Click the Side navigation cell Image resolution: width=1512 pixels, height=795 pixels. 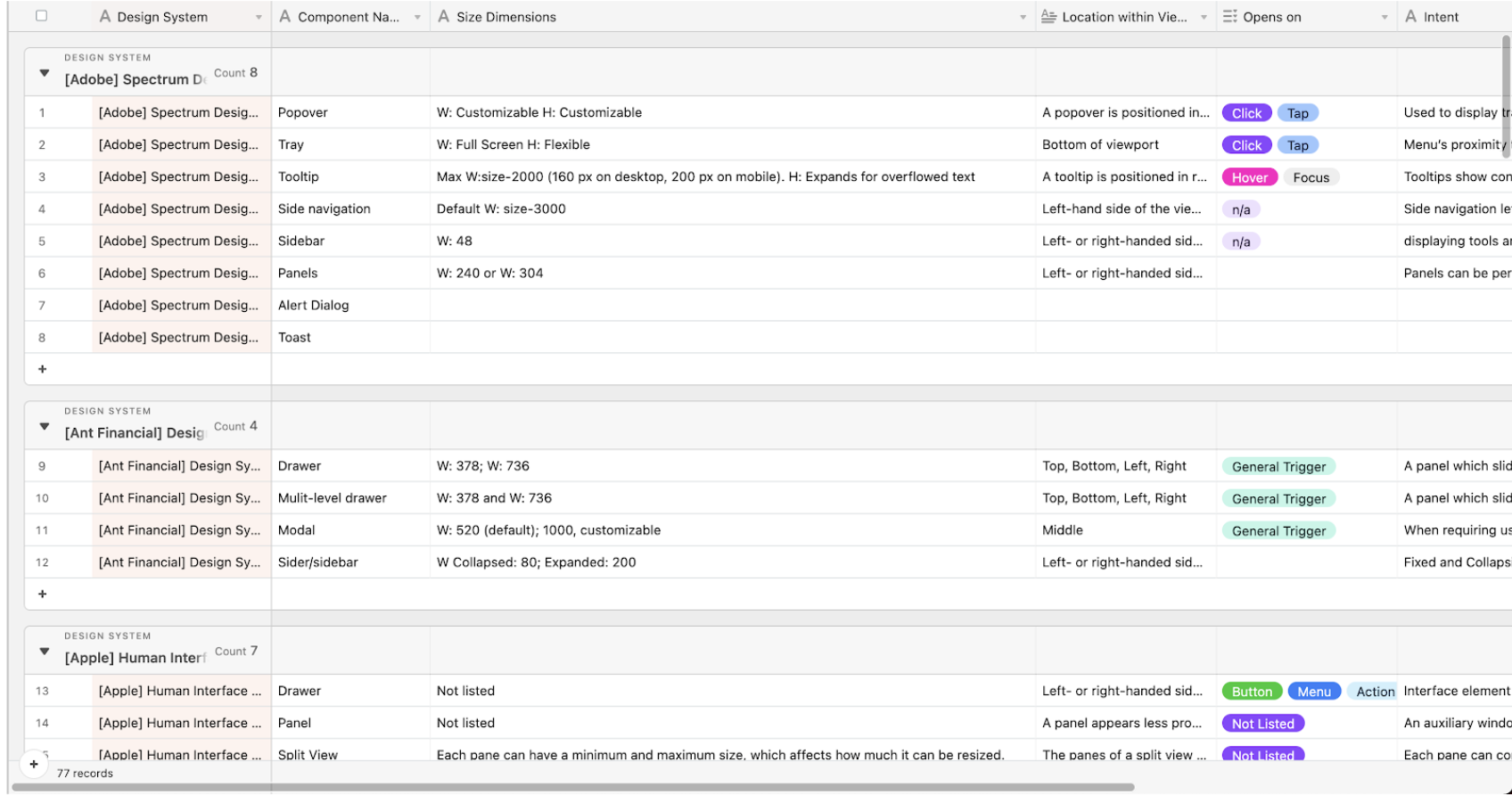350,209
